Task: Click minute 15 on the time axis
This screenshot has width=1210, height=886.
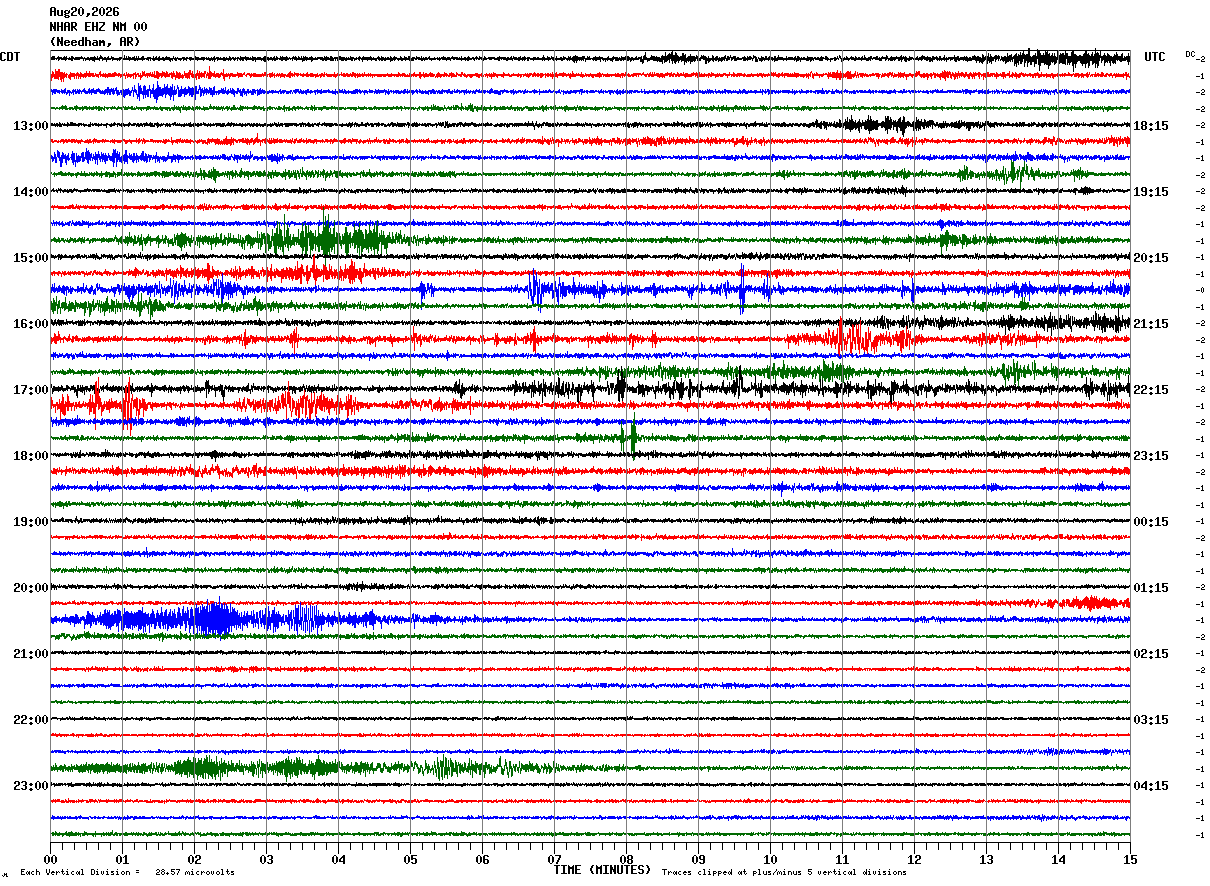Action: click(x=1130, y=859)
